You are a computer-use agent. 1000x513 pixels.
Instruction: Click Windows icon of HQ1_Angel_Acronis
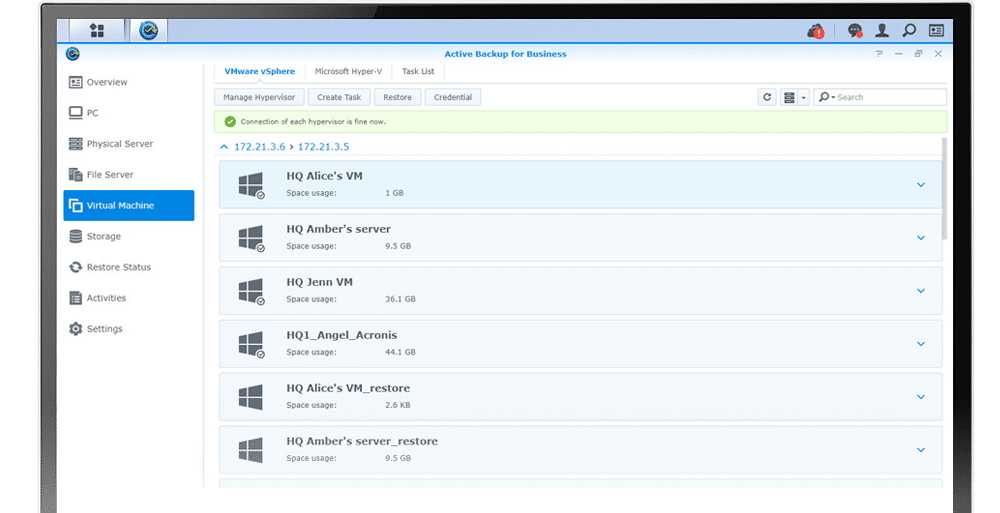pyautogui.click(x=251, y=344)
